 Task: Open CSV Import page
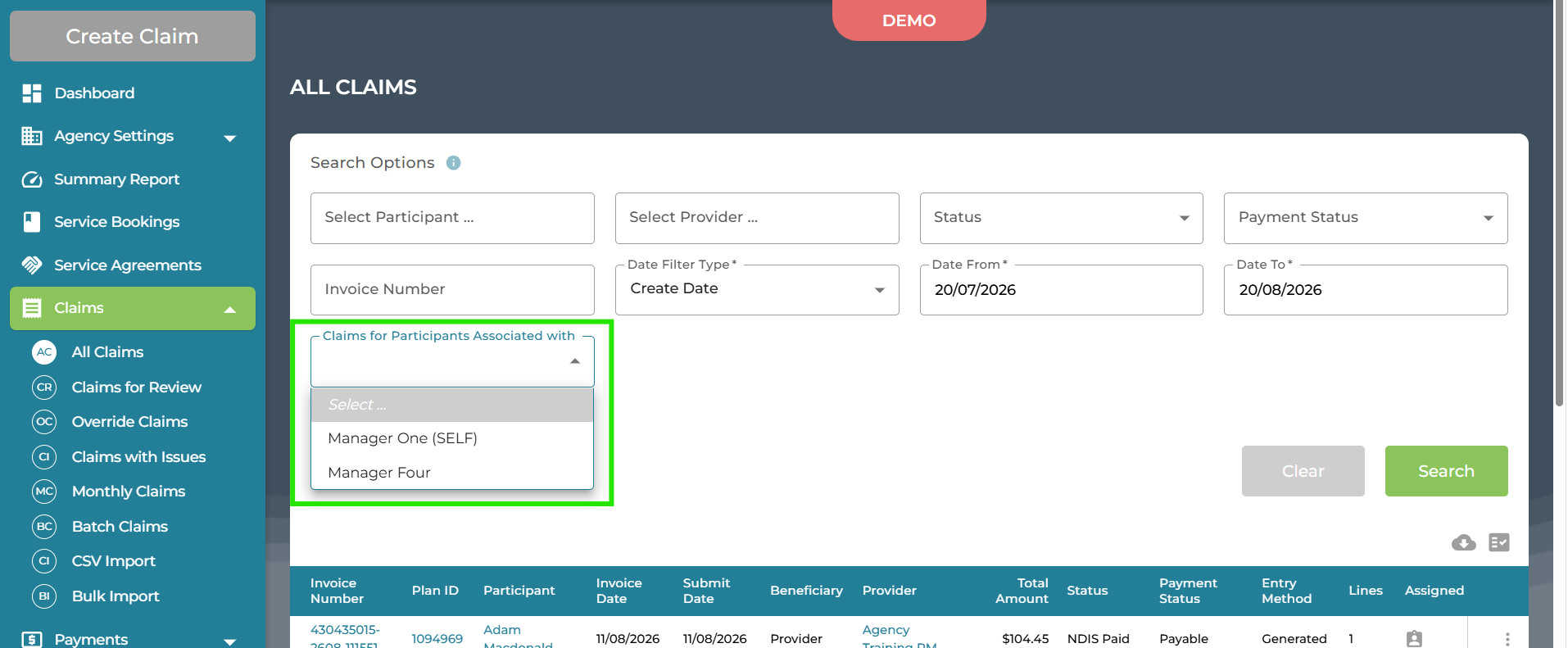point(113,561)
